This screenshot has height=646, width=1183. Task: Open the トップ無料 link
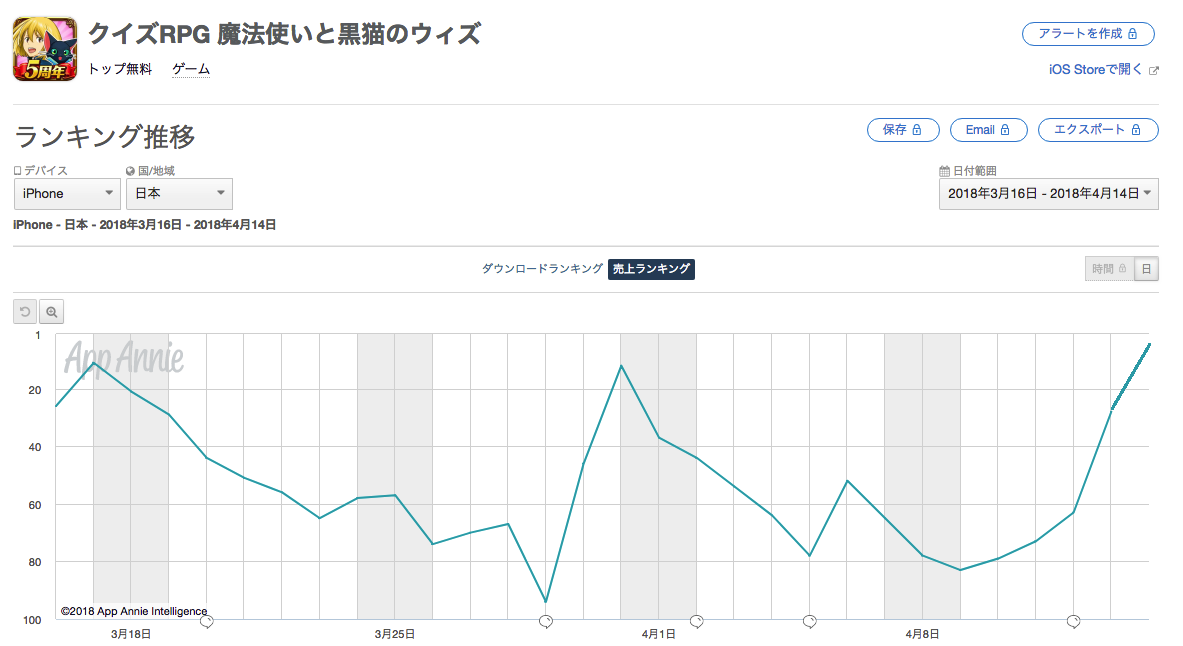point(120,69)
